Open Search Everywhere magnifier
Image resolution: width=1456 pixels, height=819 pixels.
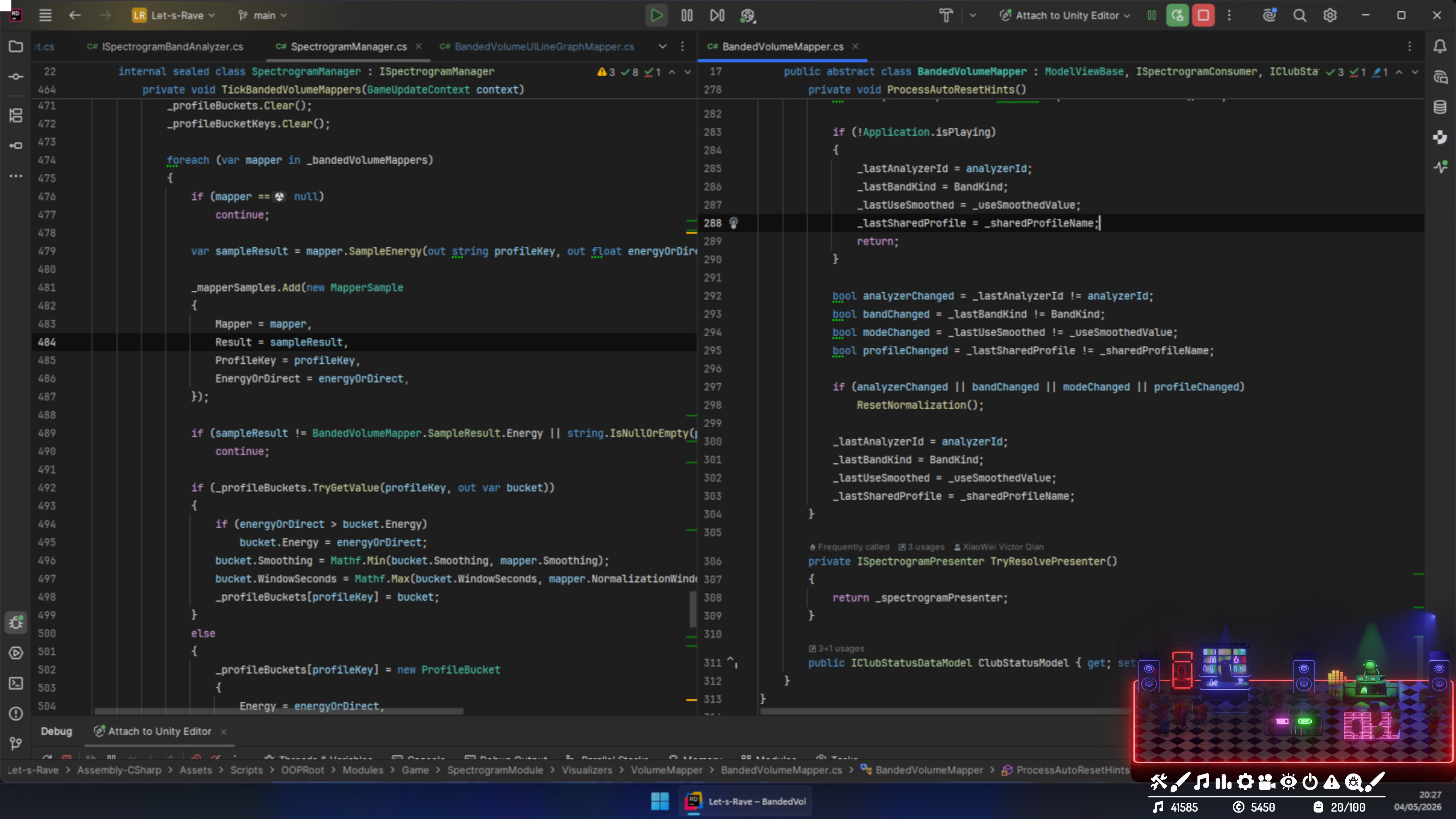pos(1299,15)
